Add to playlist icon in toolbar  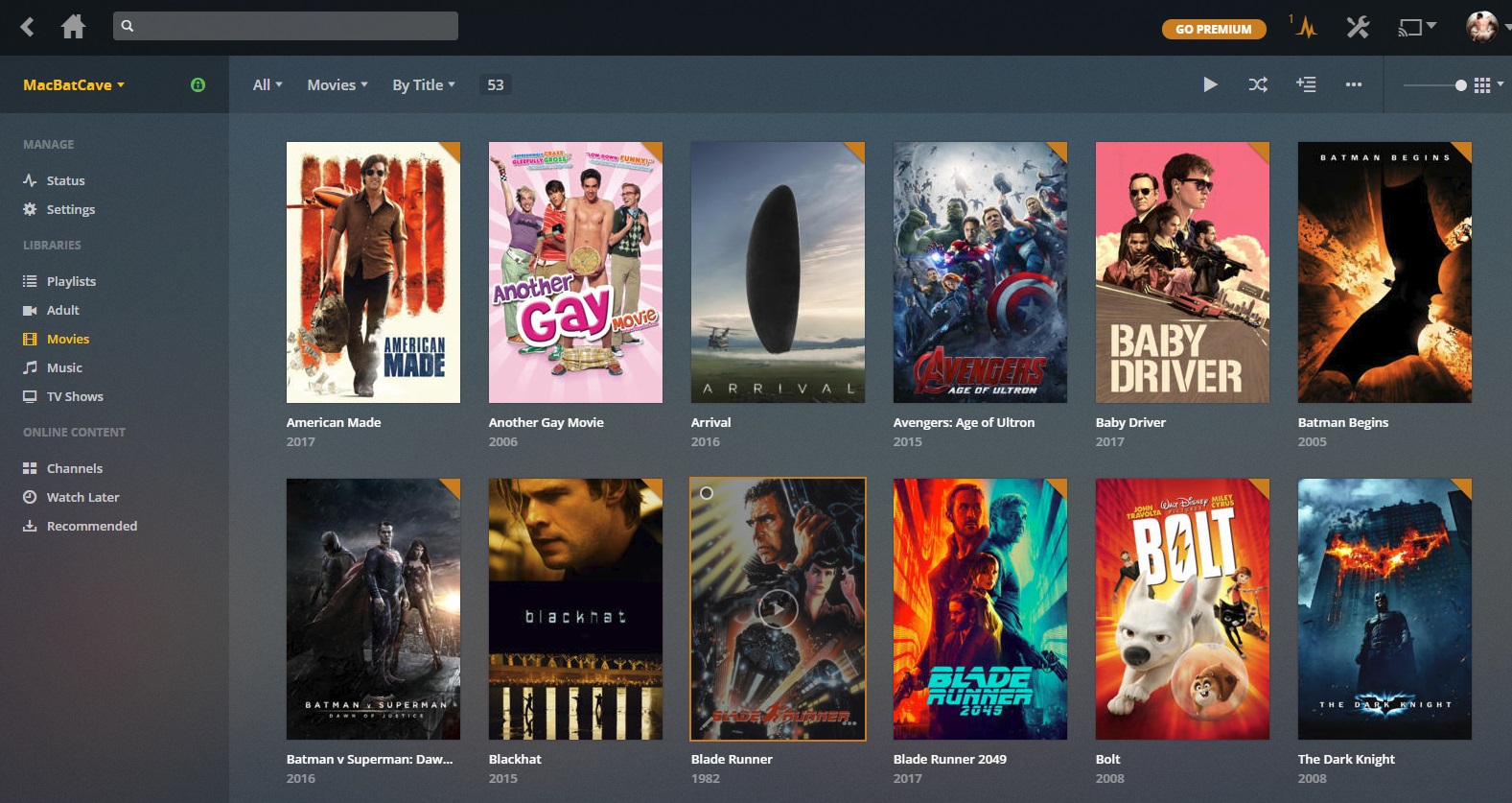click(x=1306, y=84)
